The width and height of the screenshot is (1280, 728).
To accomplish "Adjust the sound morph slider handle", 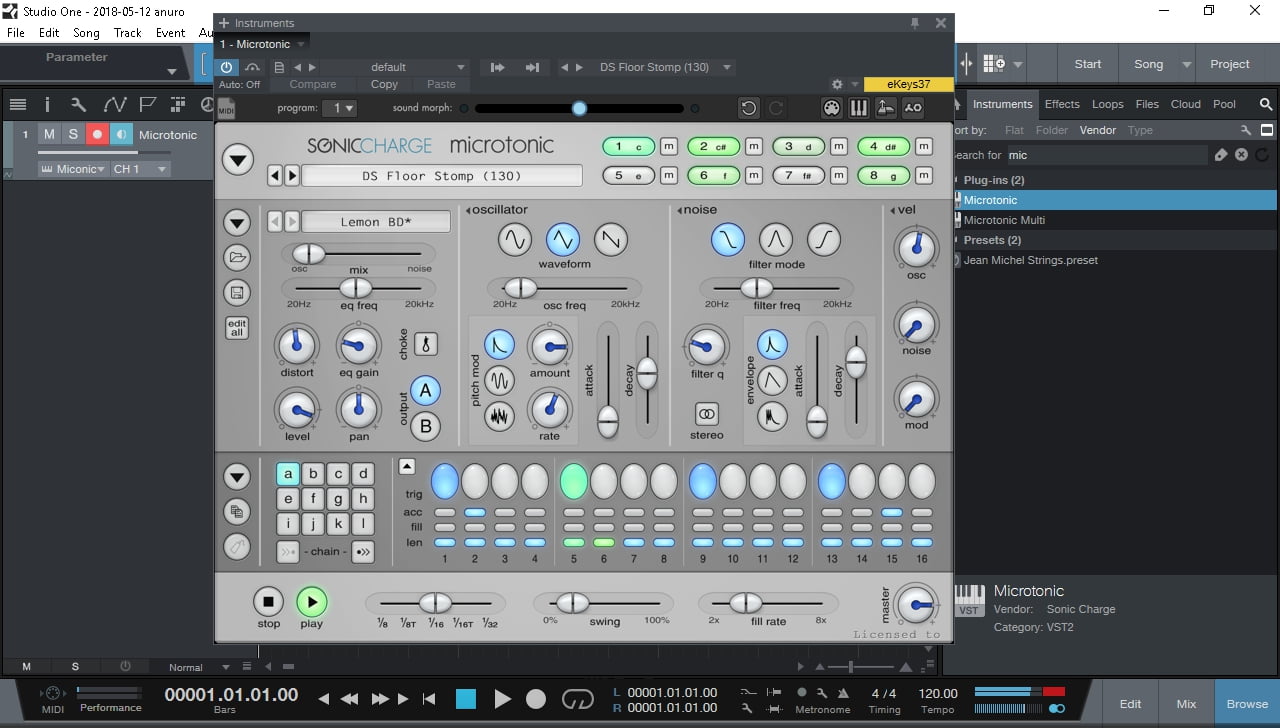I will 579,108.
